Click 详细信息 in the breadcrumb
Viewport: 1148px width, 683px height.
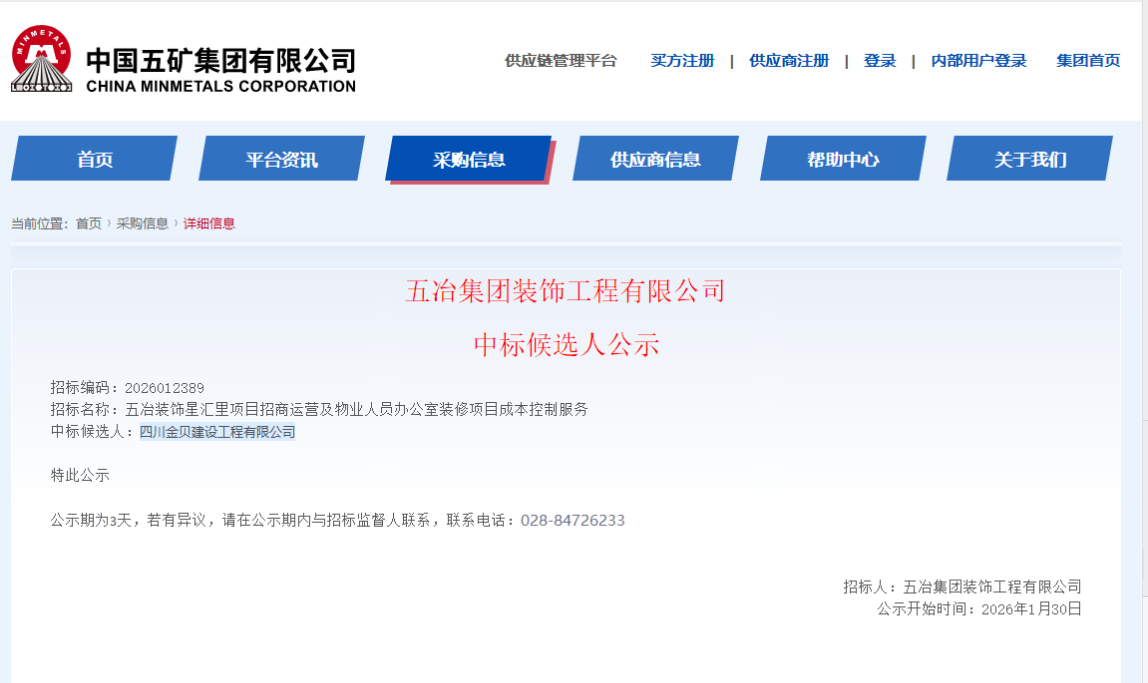(x=209, y=223)
